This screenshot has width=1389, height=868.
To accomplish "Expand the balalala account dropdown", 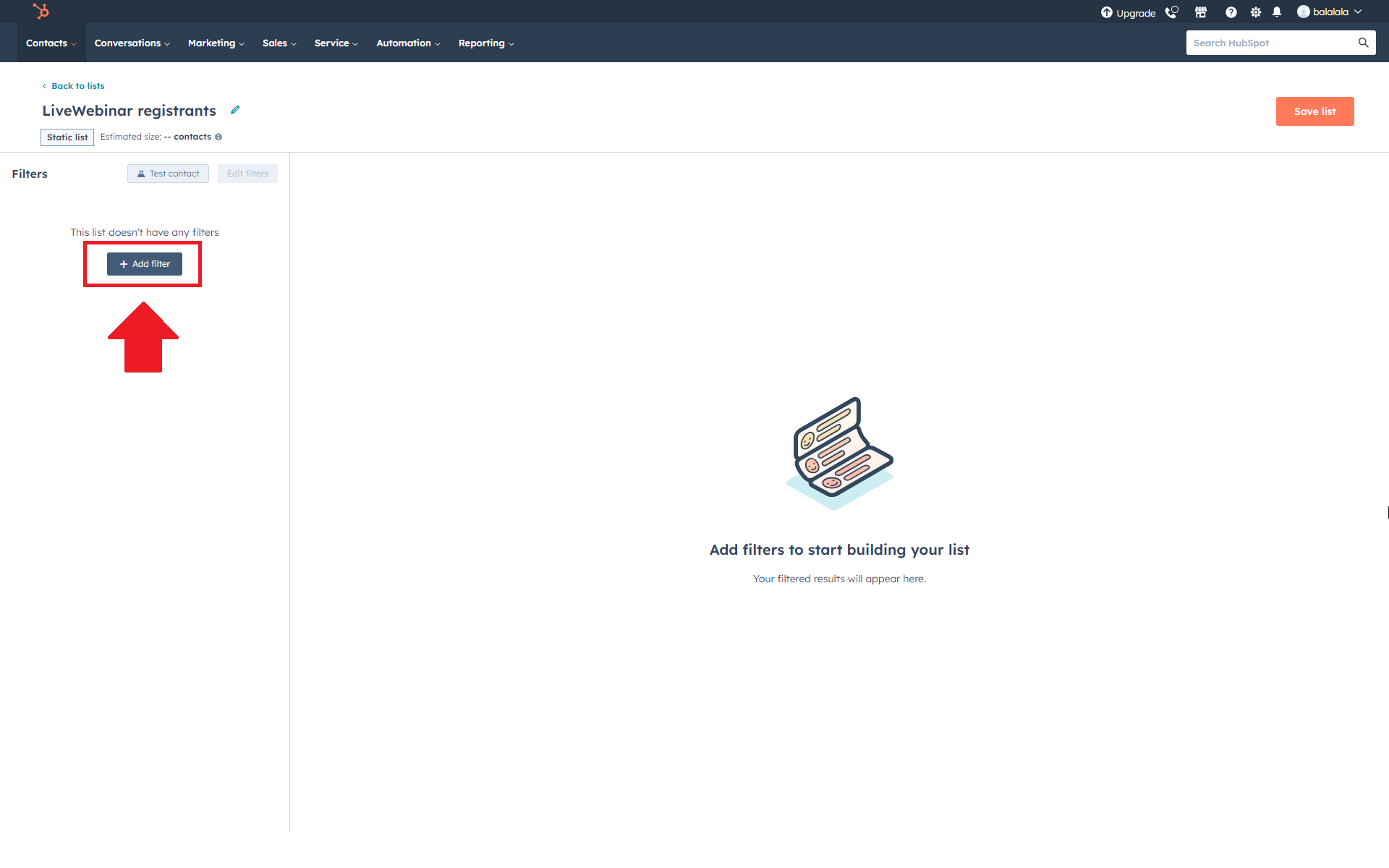I will point(1330,12).
